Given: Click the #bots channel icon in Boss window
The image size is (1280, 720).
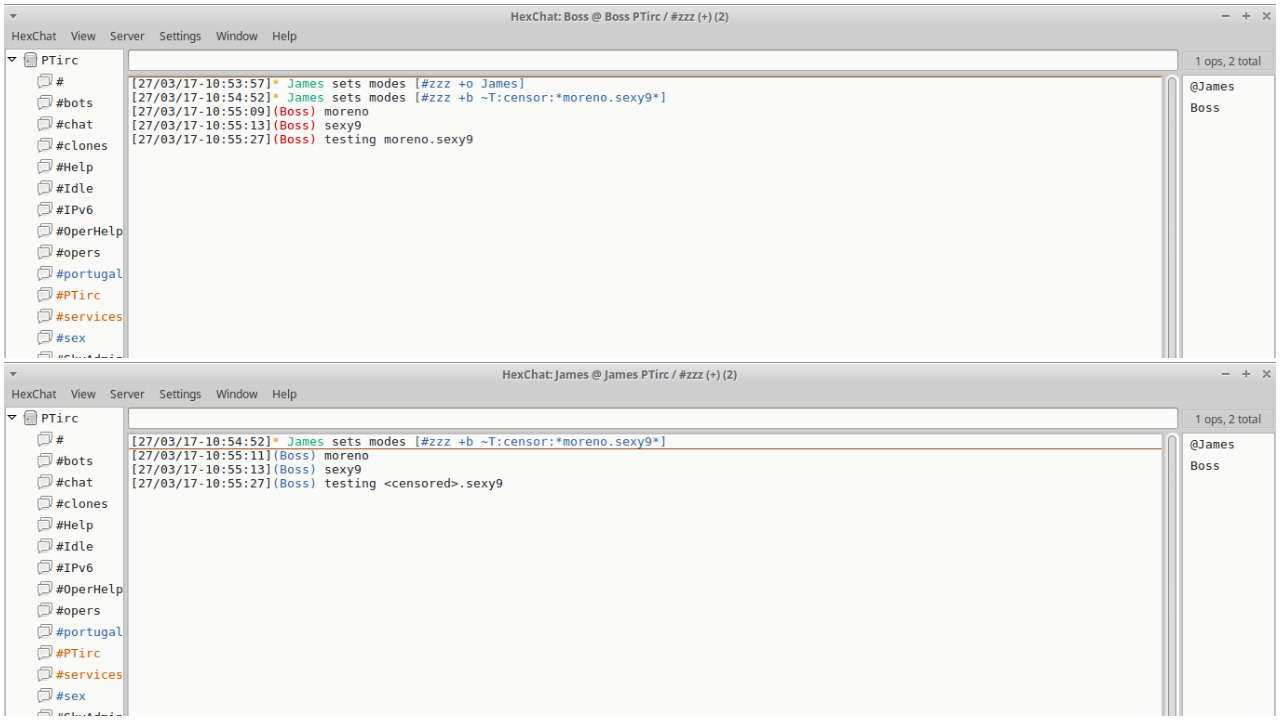Looking at the screenshot, I should [44, 103].
